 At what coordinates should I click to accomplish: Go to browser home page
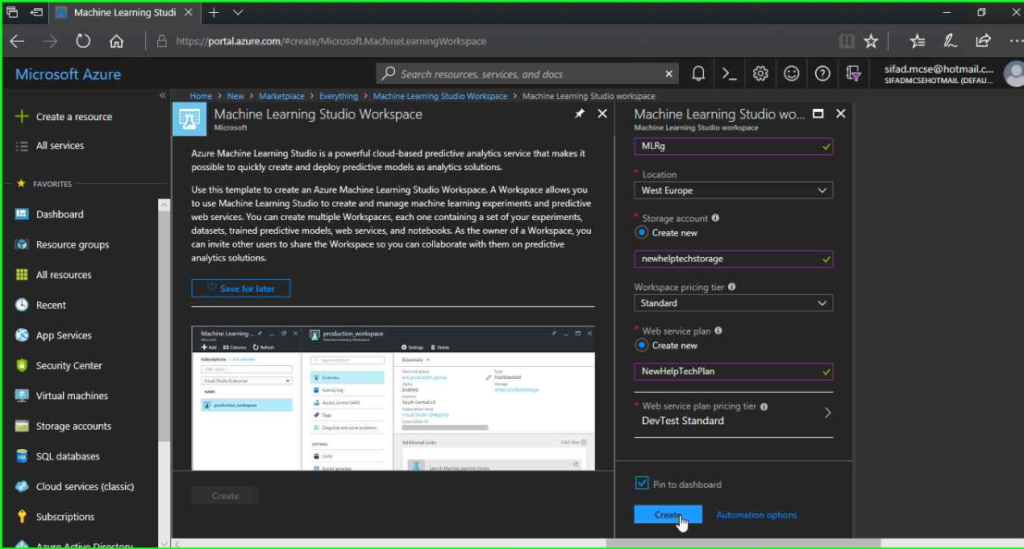(x=116, y=41)
